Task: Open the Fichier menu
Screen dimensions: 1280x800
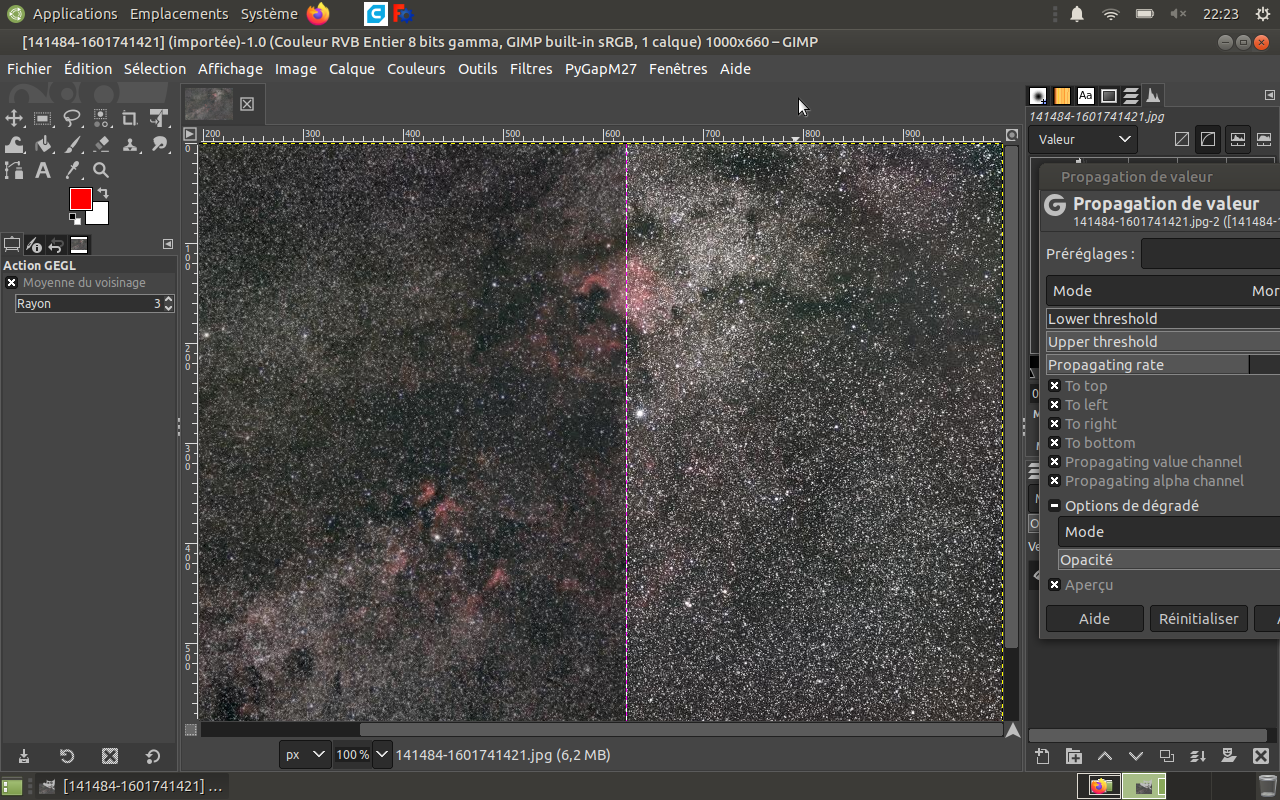Action: (x=29, y=69)
